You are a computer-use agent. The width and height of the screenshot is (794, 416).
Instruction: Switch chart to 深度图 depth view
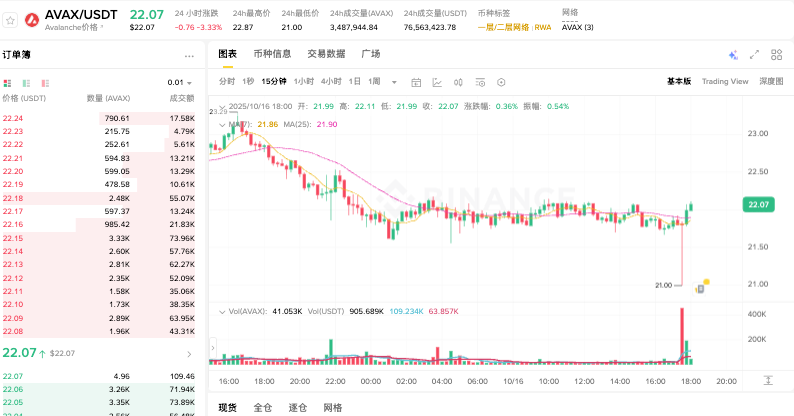[771, 81]
